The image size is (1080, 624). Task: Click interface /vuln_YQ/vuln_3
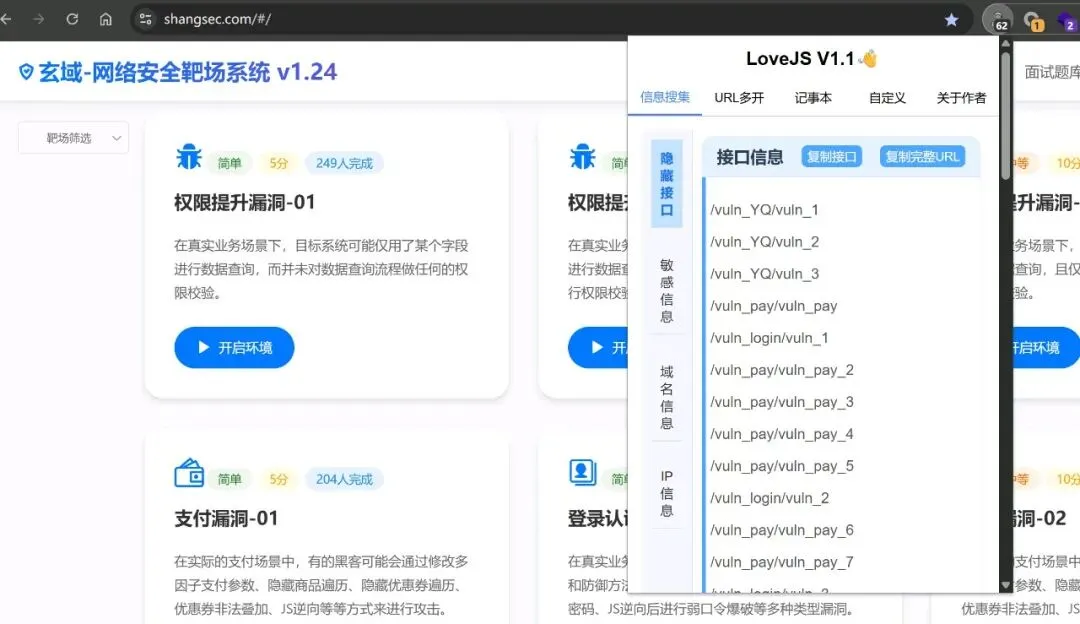pyautogui.click(x=765, y=274)
